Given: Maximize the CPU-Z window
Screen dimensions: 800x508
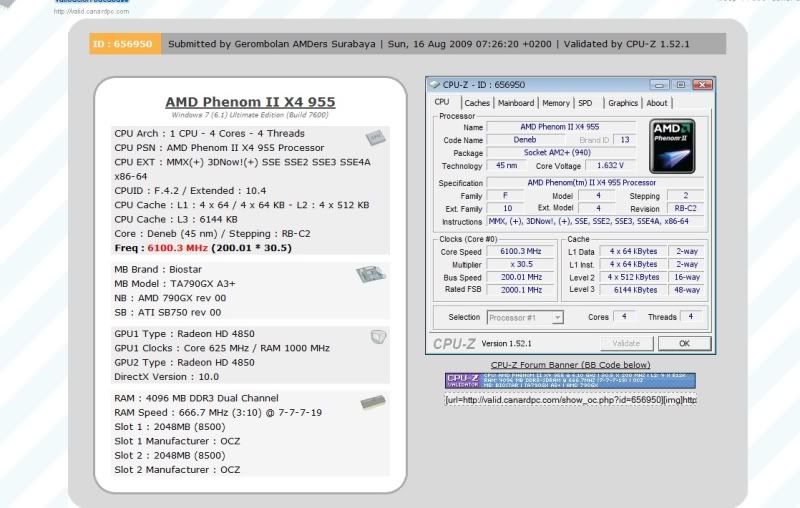Looking at the screenshot, I should click(680, 85).
